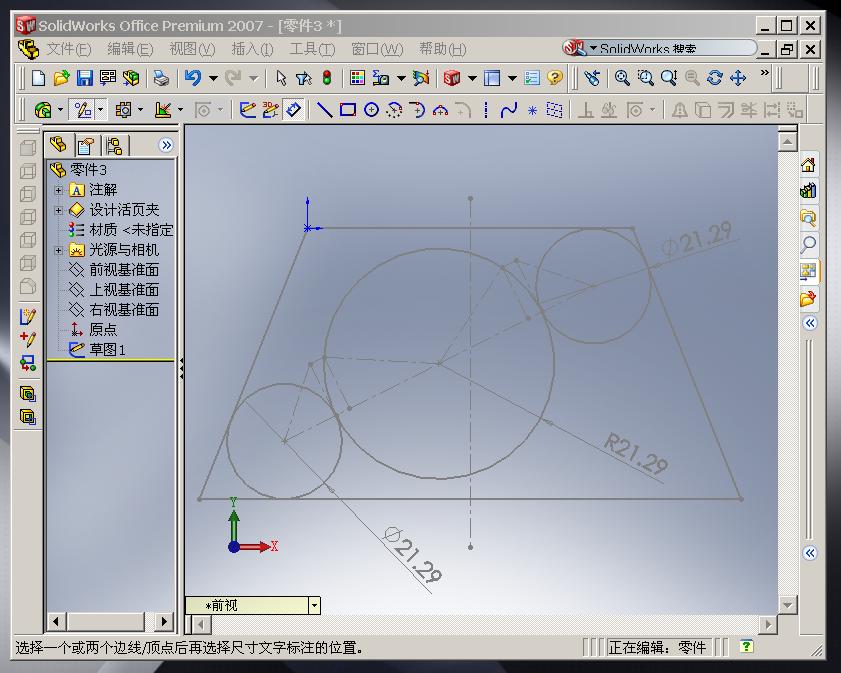Open the color grid options icon

pos(357,78)
